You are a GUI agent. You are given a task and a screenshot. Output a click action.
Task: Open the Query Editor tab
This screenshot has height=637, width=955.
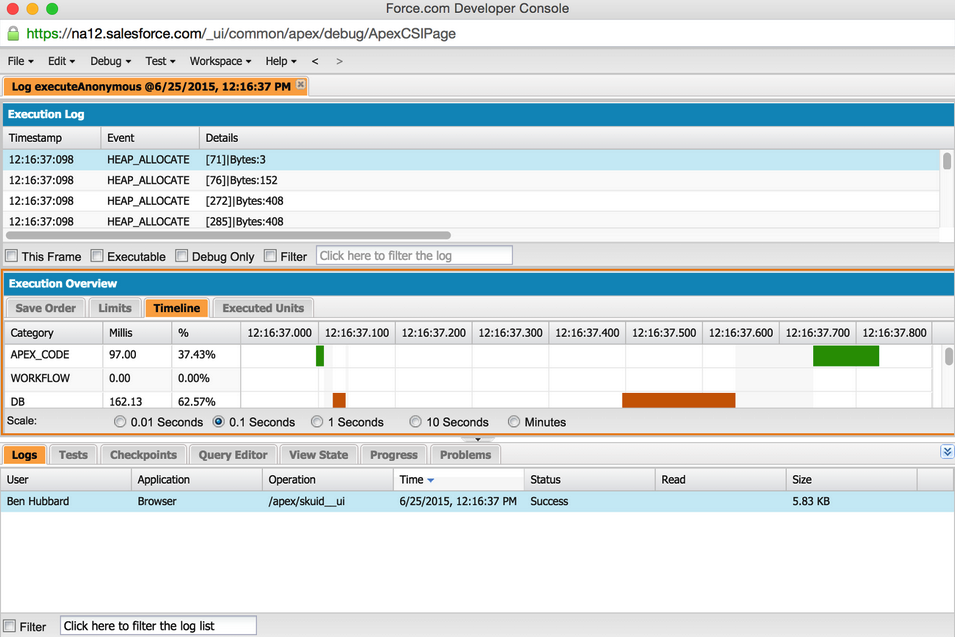click(231, 455)
